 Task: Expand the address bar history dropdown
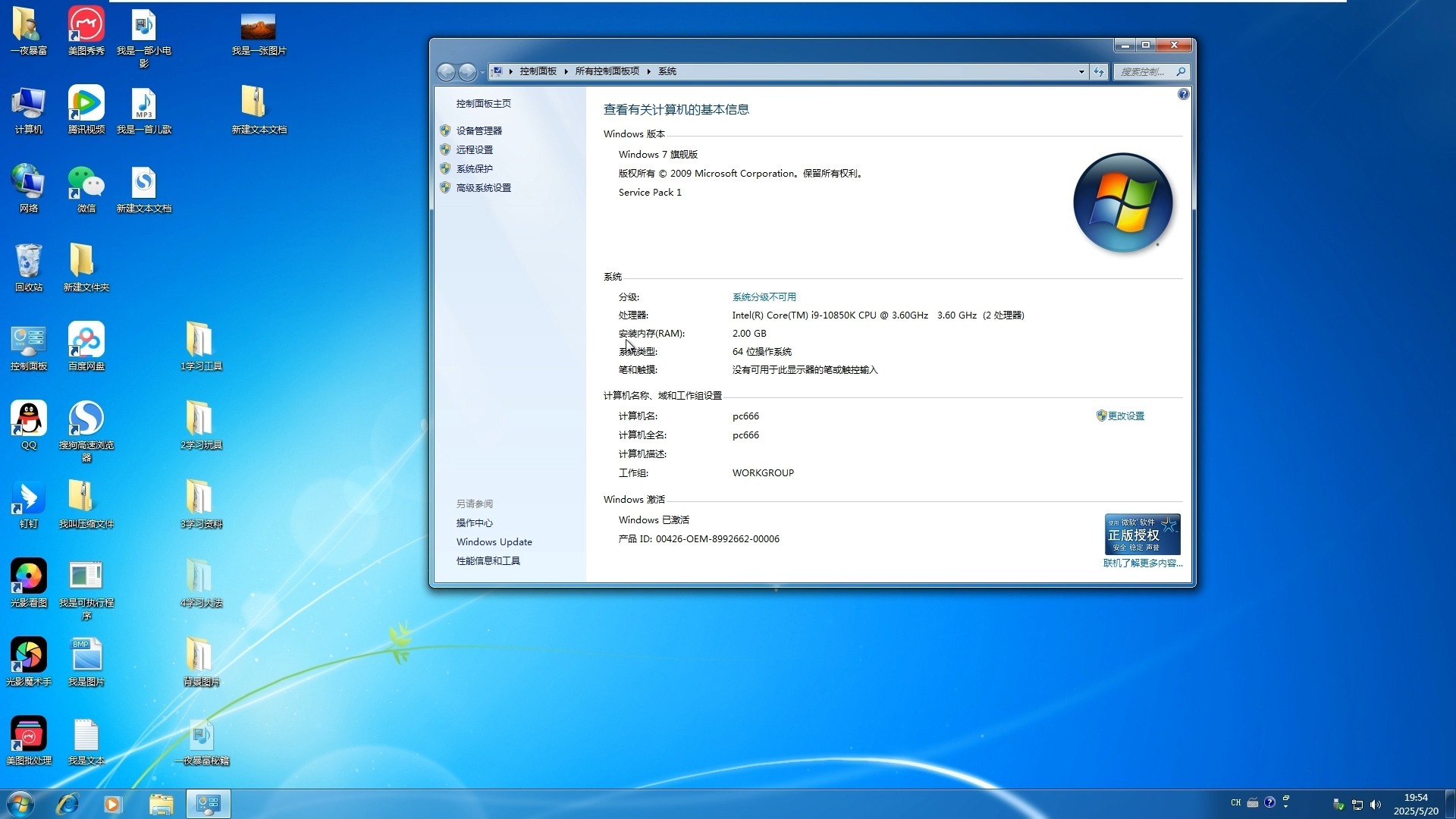pos(1081,71)
